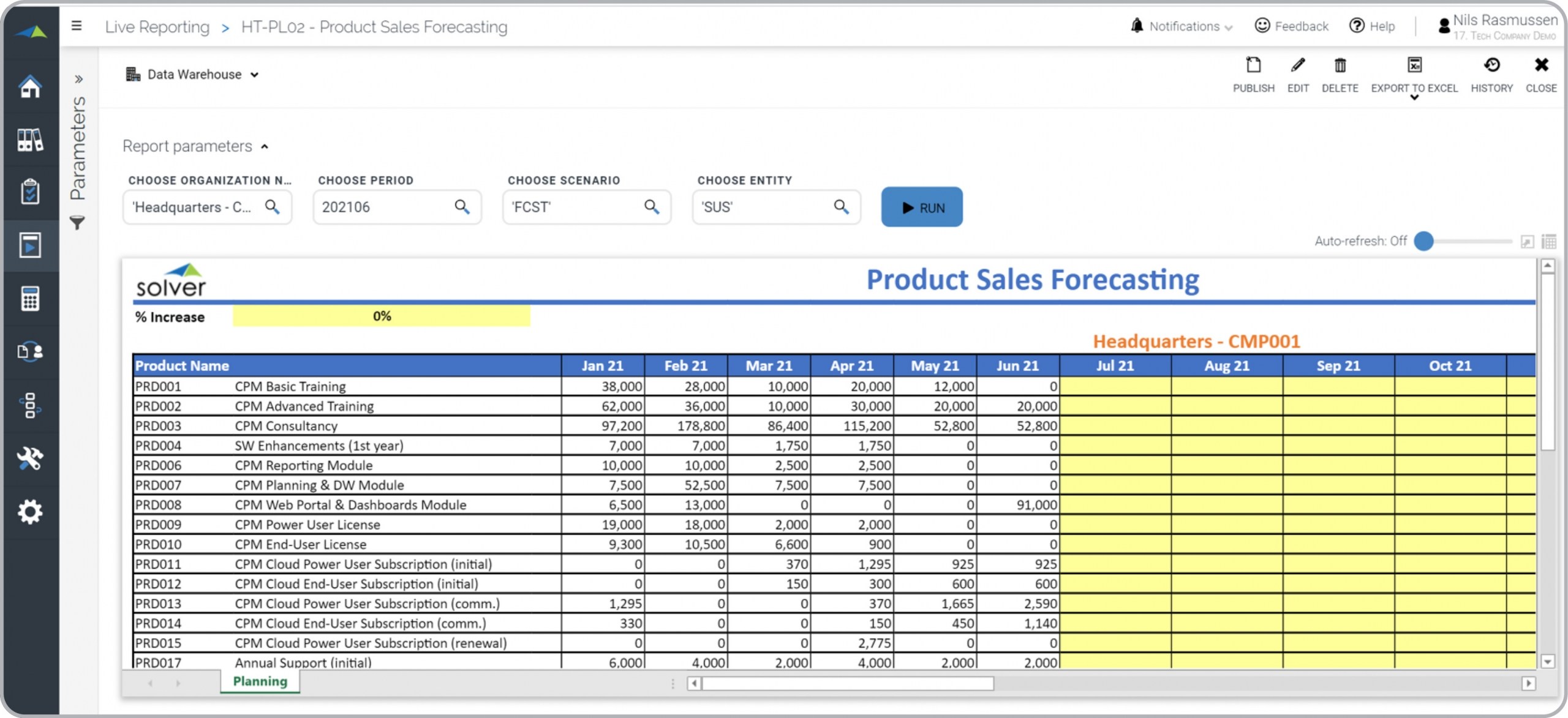
Task: Toggle the grid view icon near Auto-refresh
Action: 1549,242
